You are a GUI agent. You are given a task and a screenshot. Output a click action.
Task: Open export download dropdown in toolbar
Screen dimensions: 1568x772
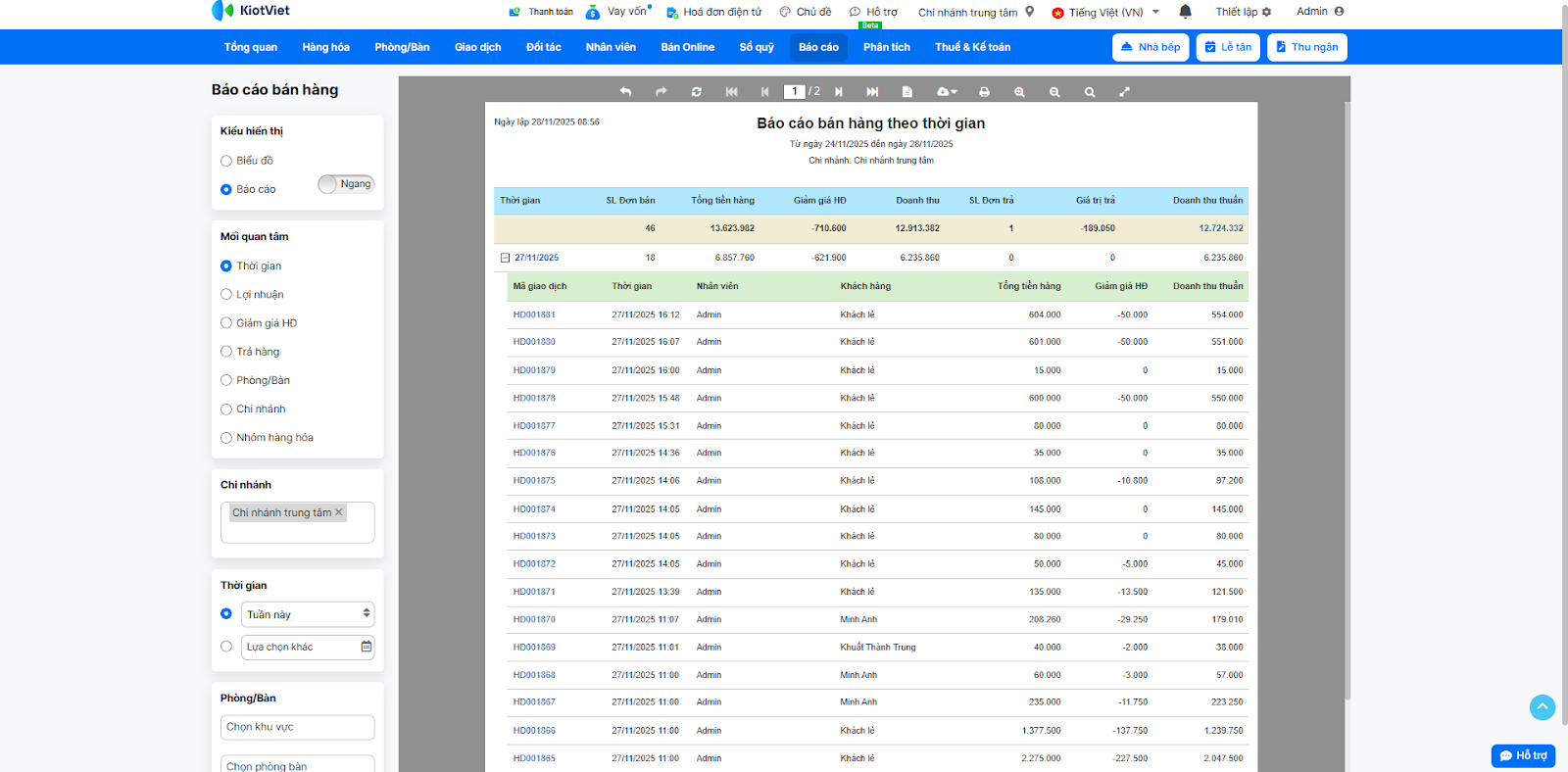pos(946,92)
